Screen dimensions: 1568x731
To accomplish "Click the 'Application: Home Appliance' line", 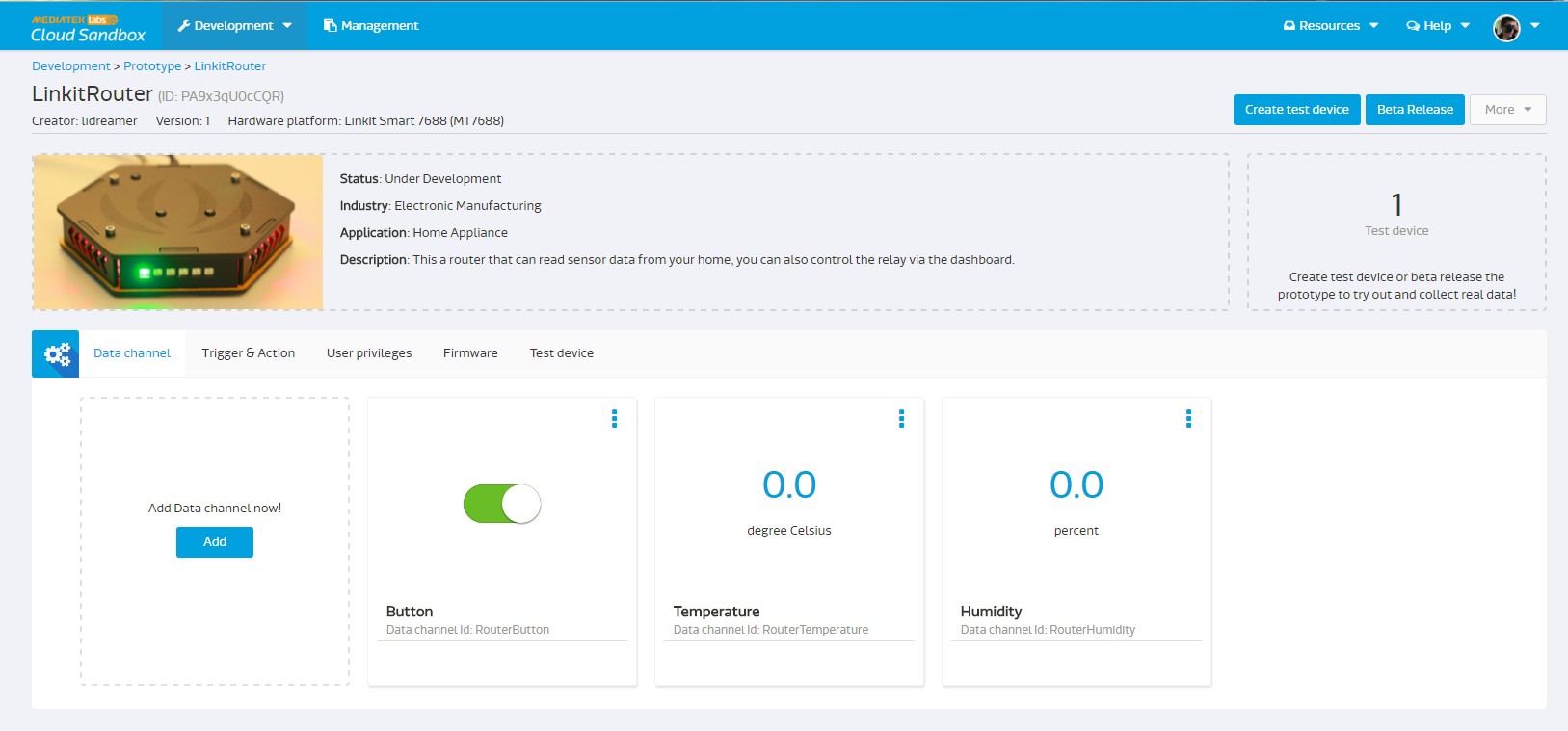I will 423,233.
